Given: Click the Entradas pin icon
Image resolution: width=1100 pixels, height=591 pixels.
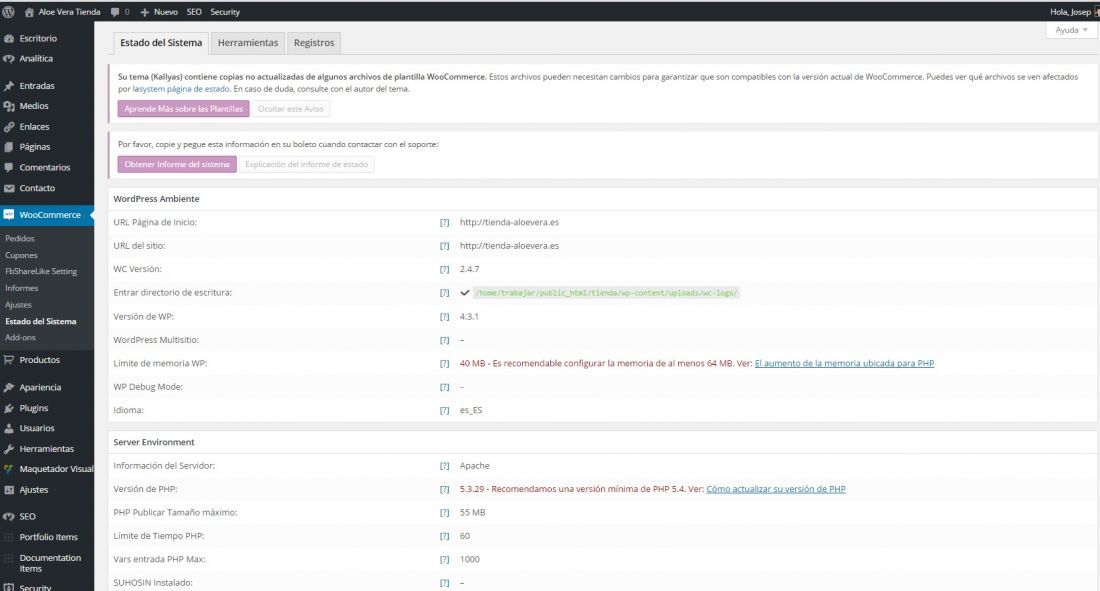Looking at the screenshot, I should click(9, 86).
